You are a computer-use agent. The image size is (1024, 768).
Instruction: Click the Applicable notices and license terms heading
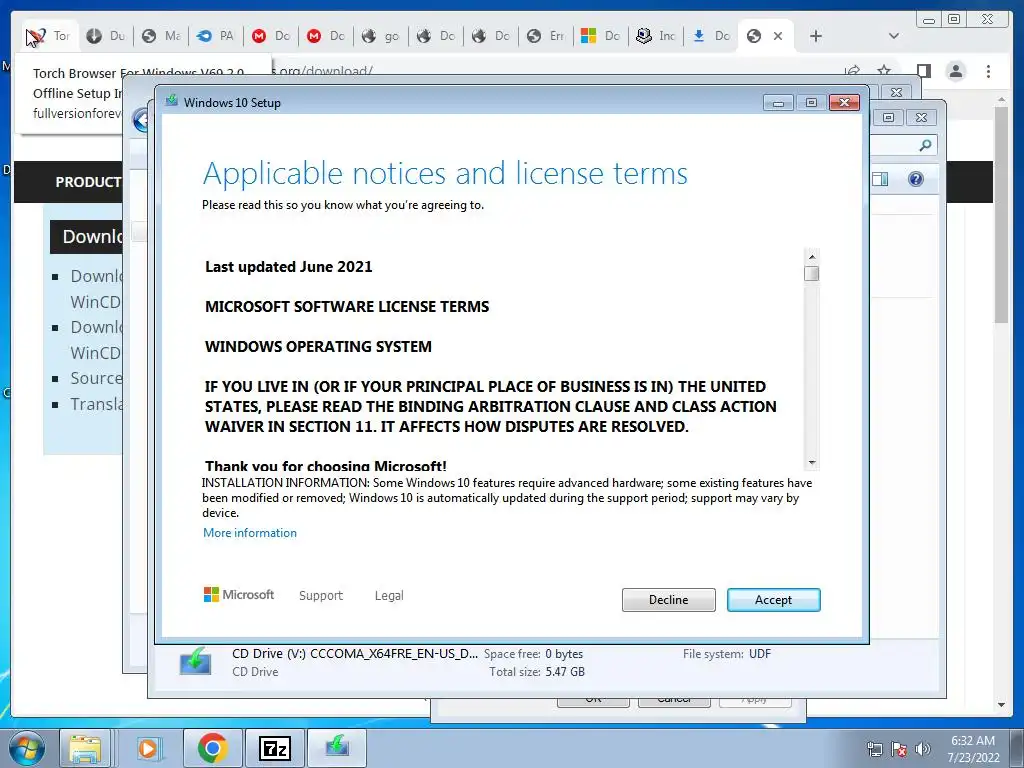[445, 173]
